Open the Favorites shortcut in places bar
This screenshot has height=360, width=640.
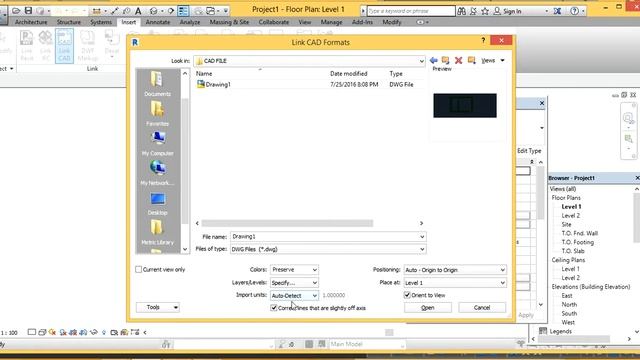pos(157,113)
